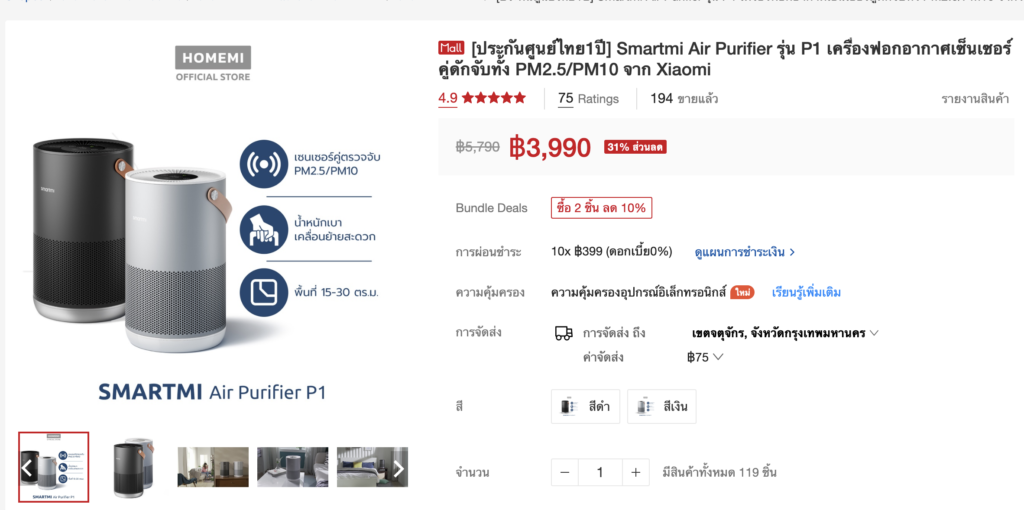Open the 75 Ratings section
The width and height of the screenshot is (1024, 510).
588,99
